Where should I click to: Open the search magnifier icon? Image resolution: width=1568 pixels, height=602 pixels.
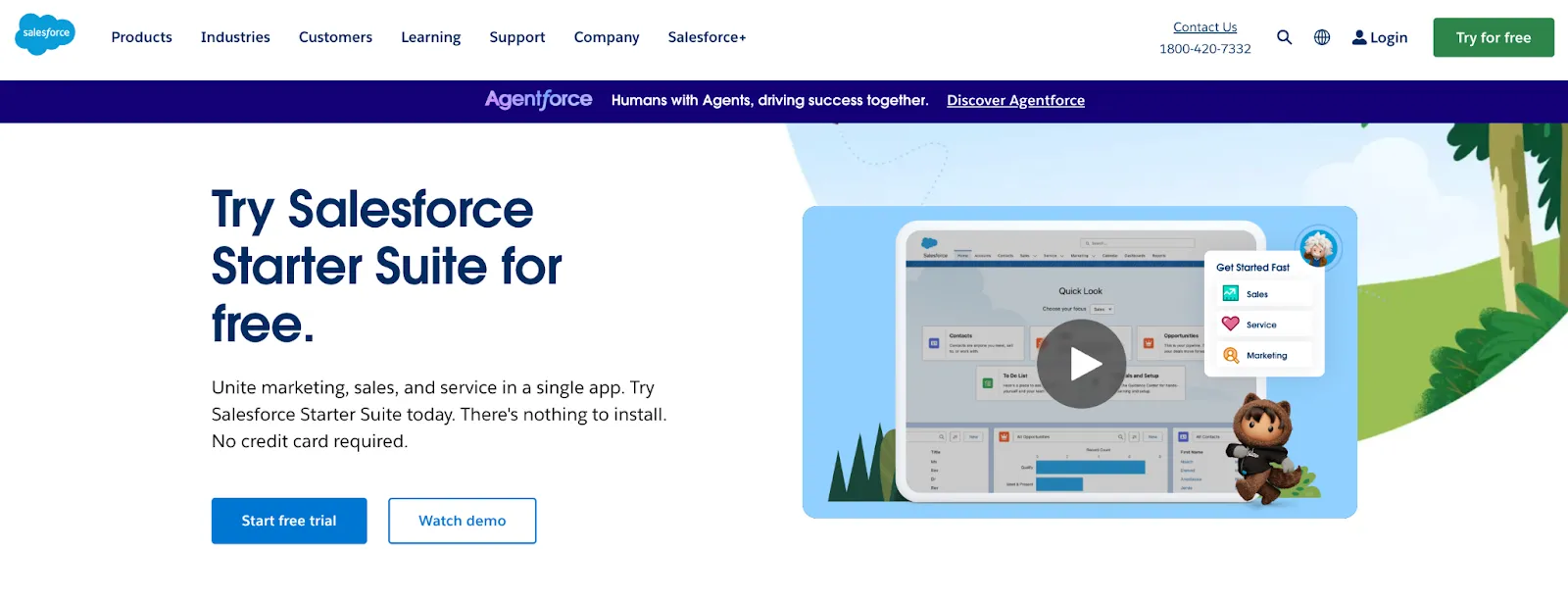tap(1284, 37)
